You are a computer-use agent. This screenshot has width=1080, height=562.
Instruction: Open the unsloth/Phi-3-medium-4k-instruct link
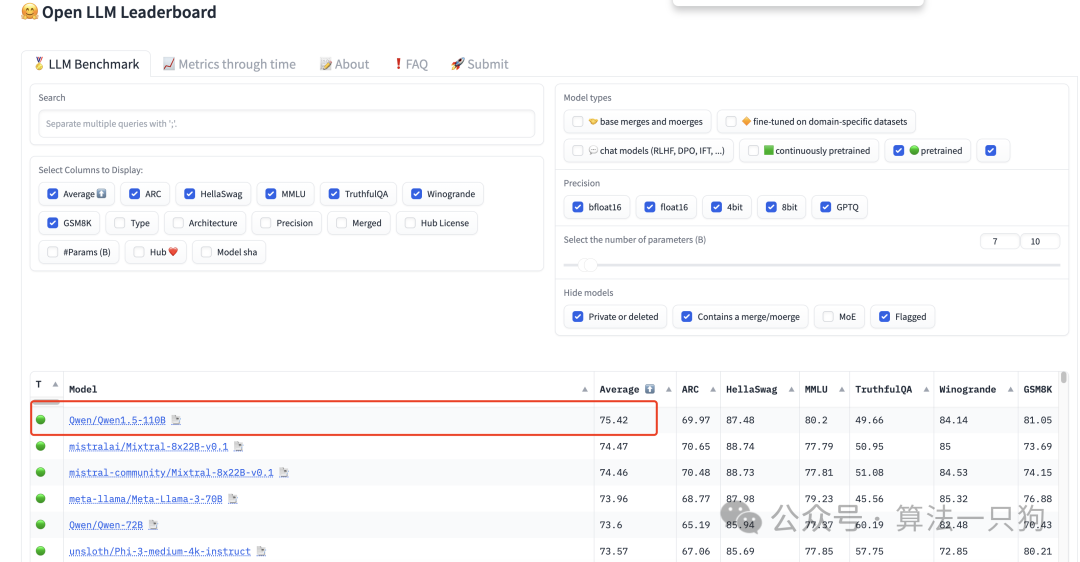[160, 551]
